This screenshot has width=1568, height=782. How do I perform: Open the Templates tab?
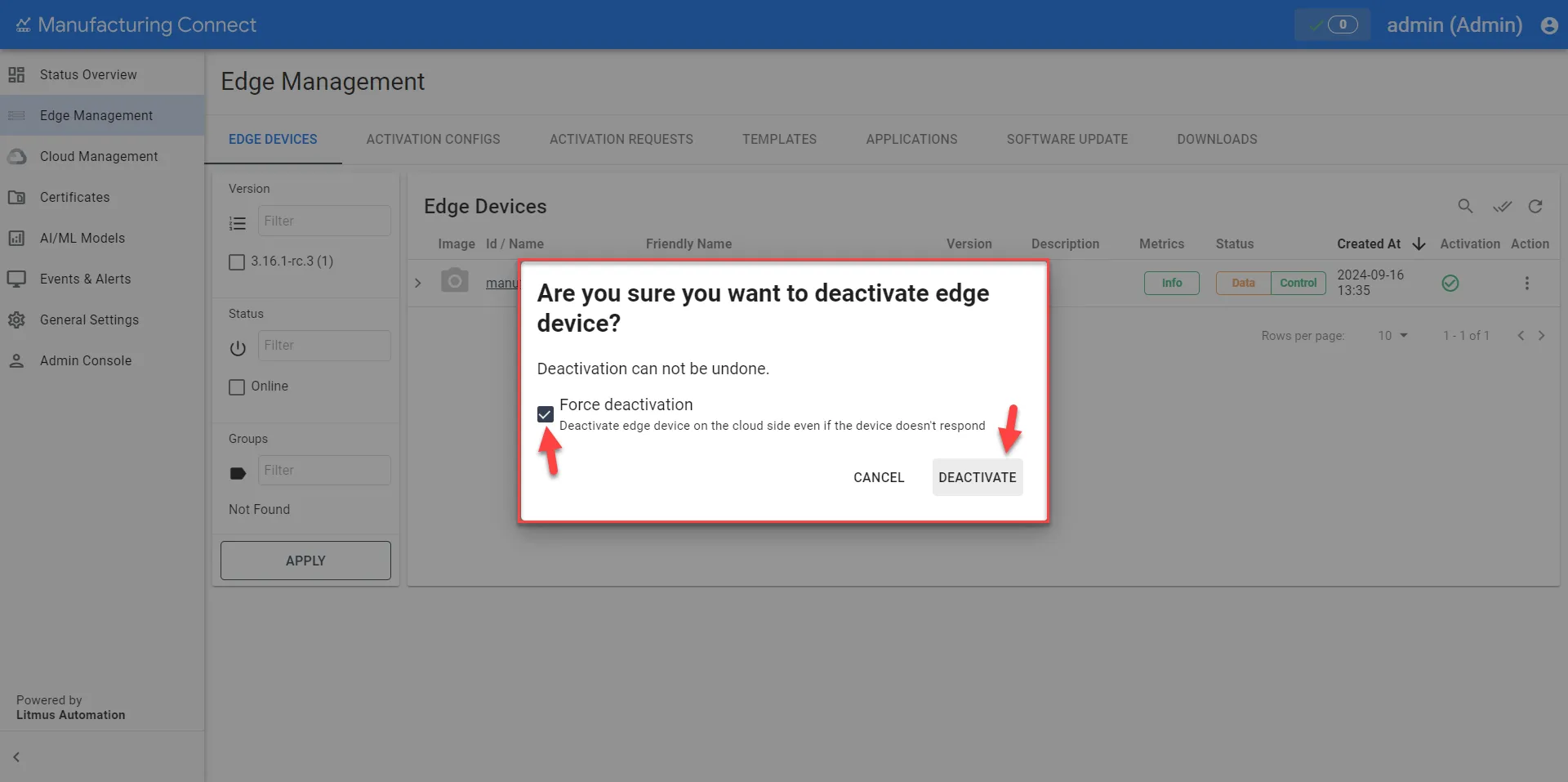(779, 139)
